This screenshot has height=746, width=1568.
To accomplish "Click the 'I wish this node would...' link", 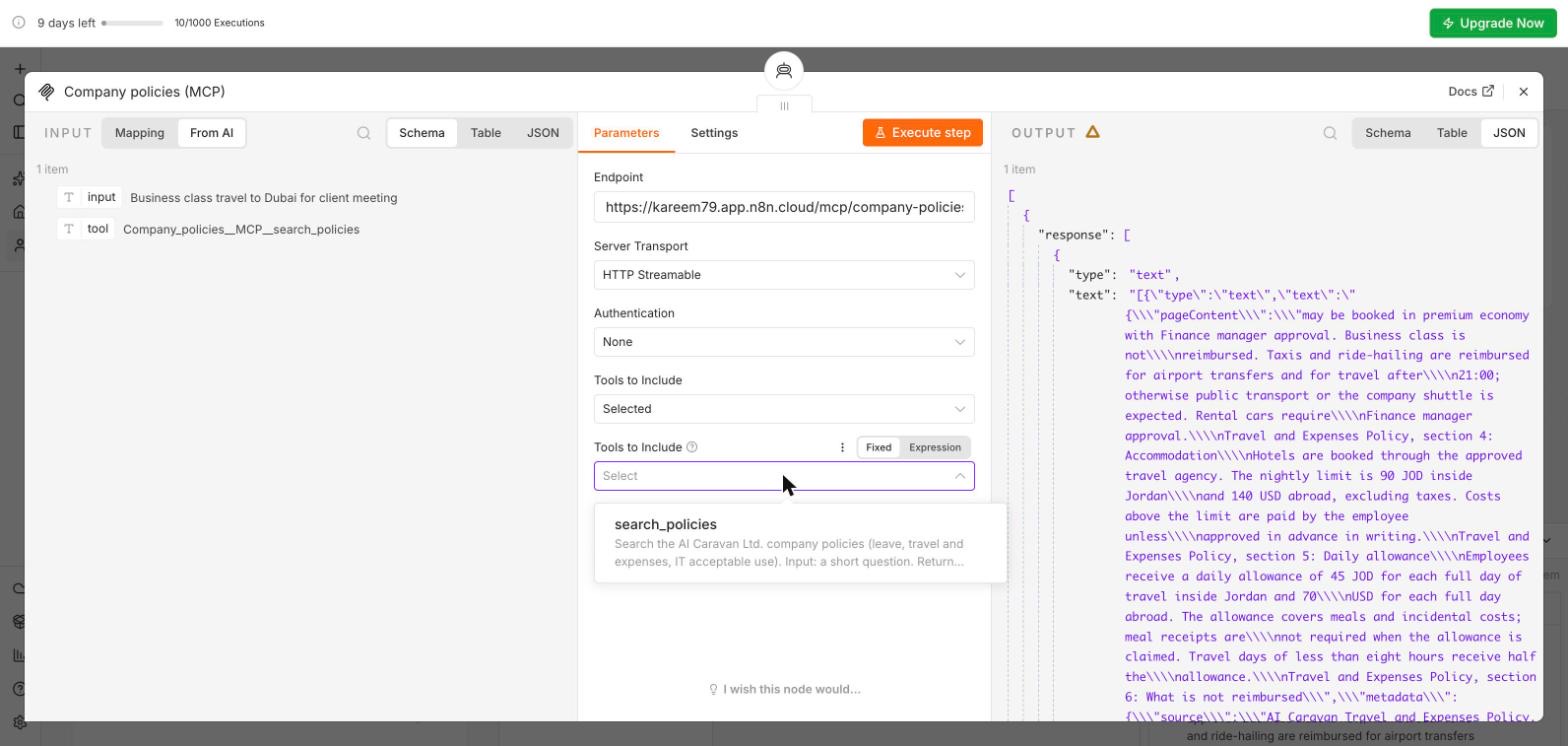I will 784,690.
